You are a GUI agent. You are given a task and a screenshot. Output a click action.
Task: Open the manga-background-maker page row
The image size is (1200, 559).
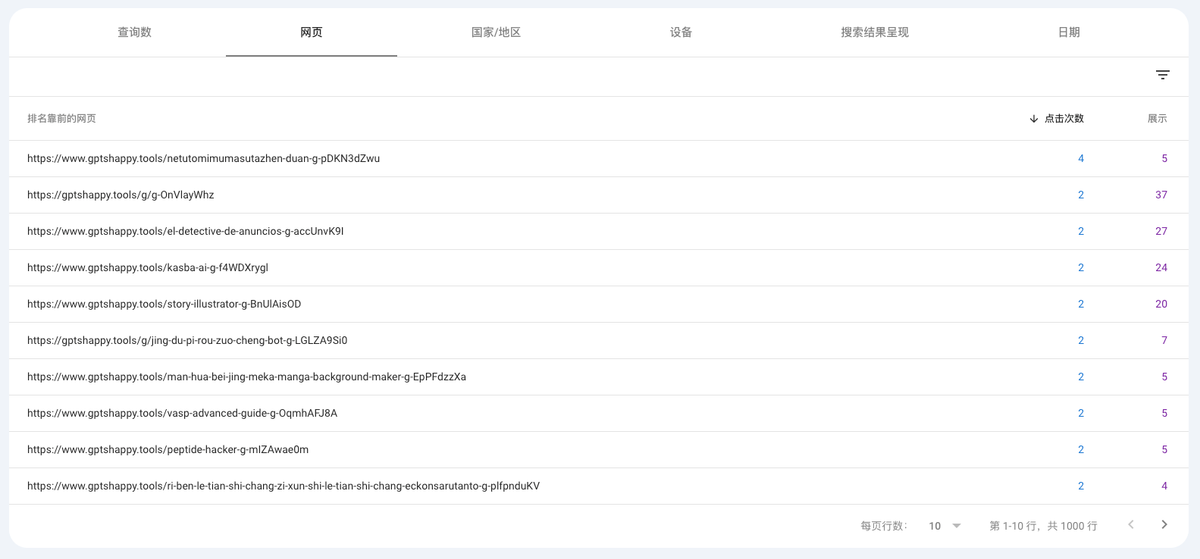coord(600,377)
